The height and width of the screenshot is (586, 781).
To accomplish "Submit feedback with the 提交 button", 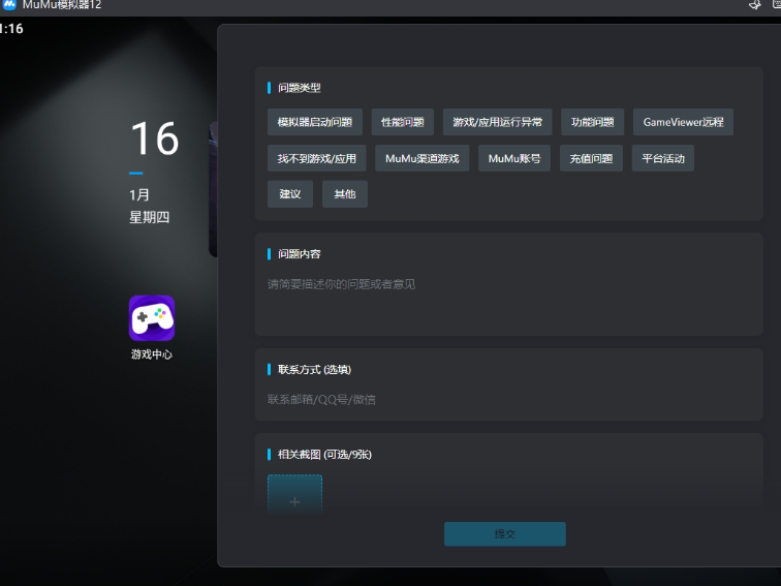I will point(505,534).
